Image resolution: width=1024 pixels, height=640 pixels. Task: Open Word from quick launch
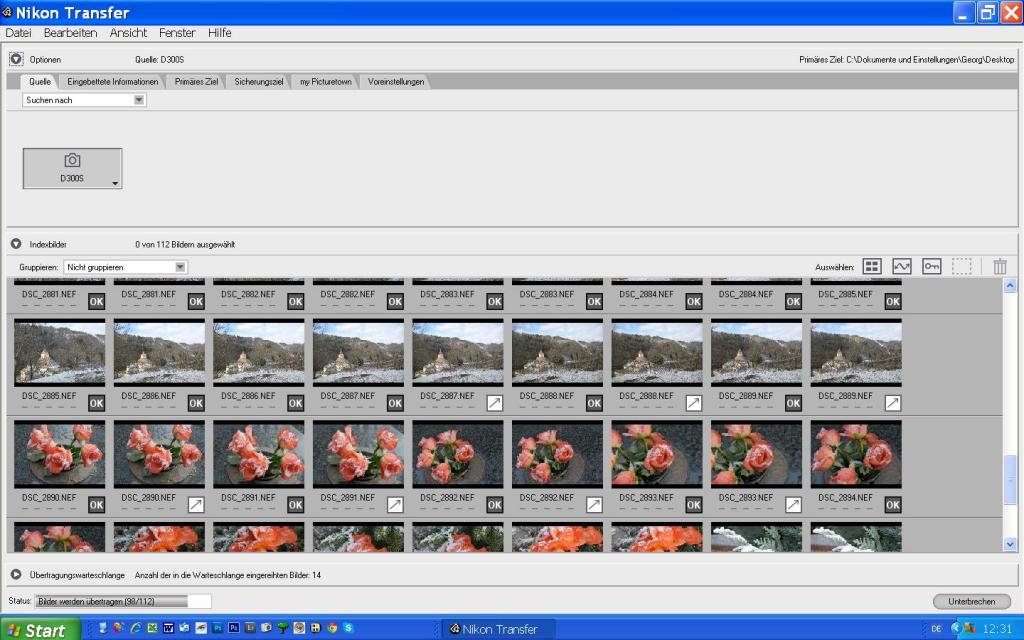[x=168, y=628]
